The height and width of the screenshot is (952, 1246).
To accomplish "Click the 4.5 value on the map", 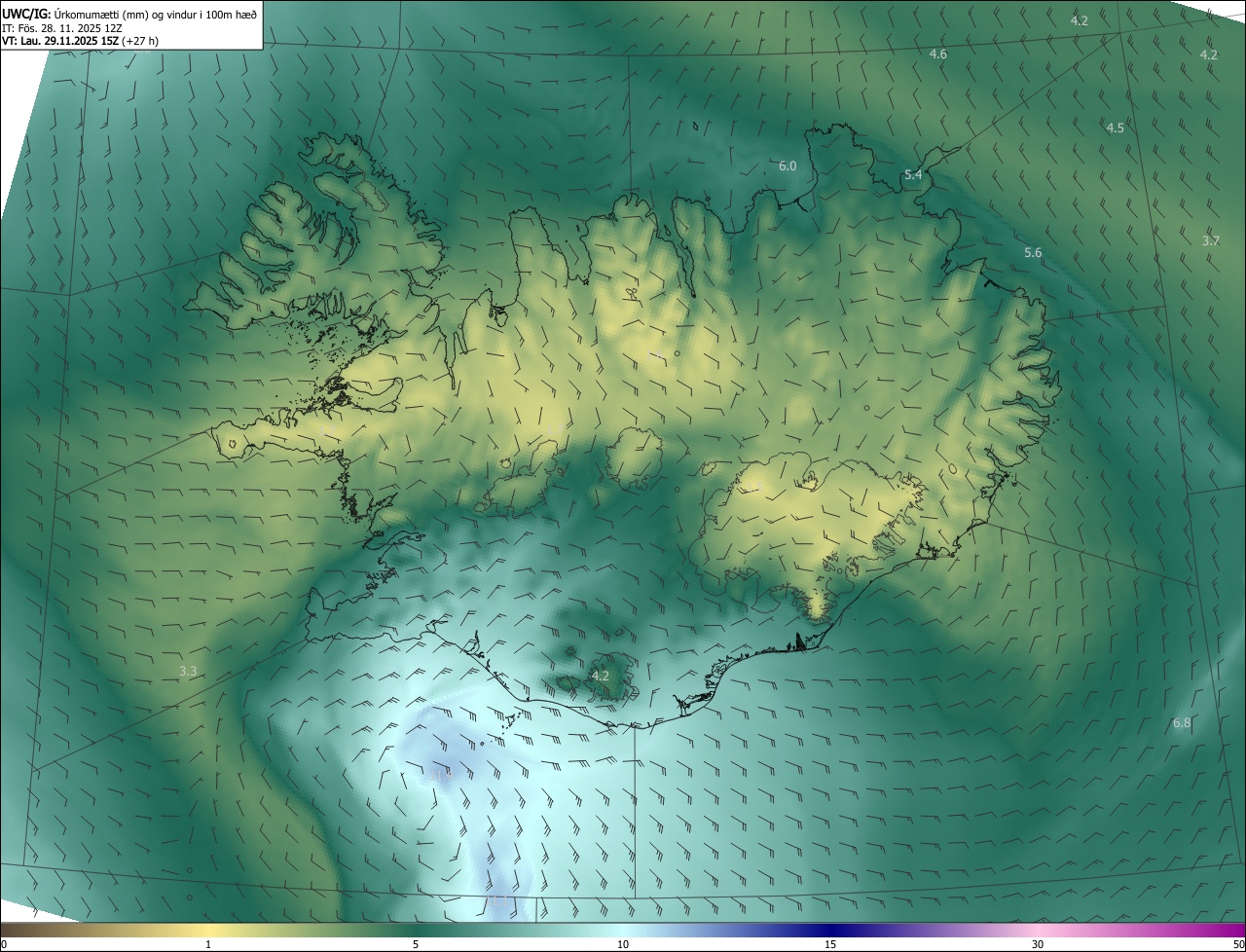I will (x=1116, y=128).
